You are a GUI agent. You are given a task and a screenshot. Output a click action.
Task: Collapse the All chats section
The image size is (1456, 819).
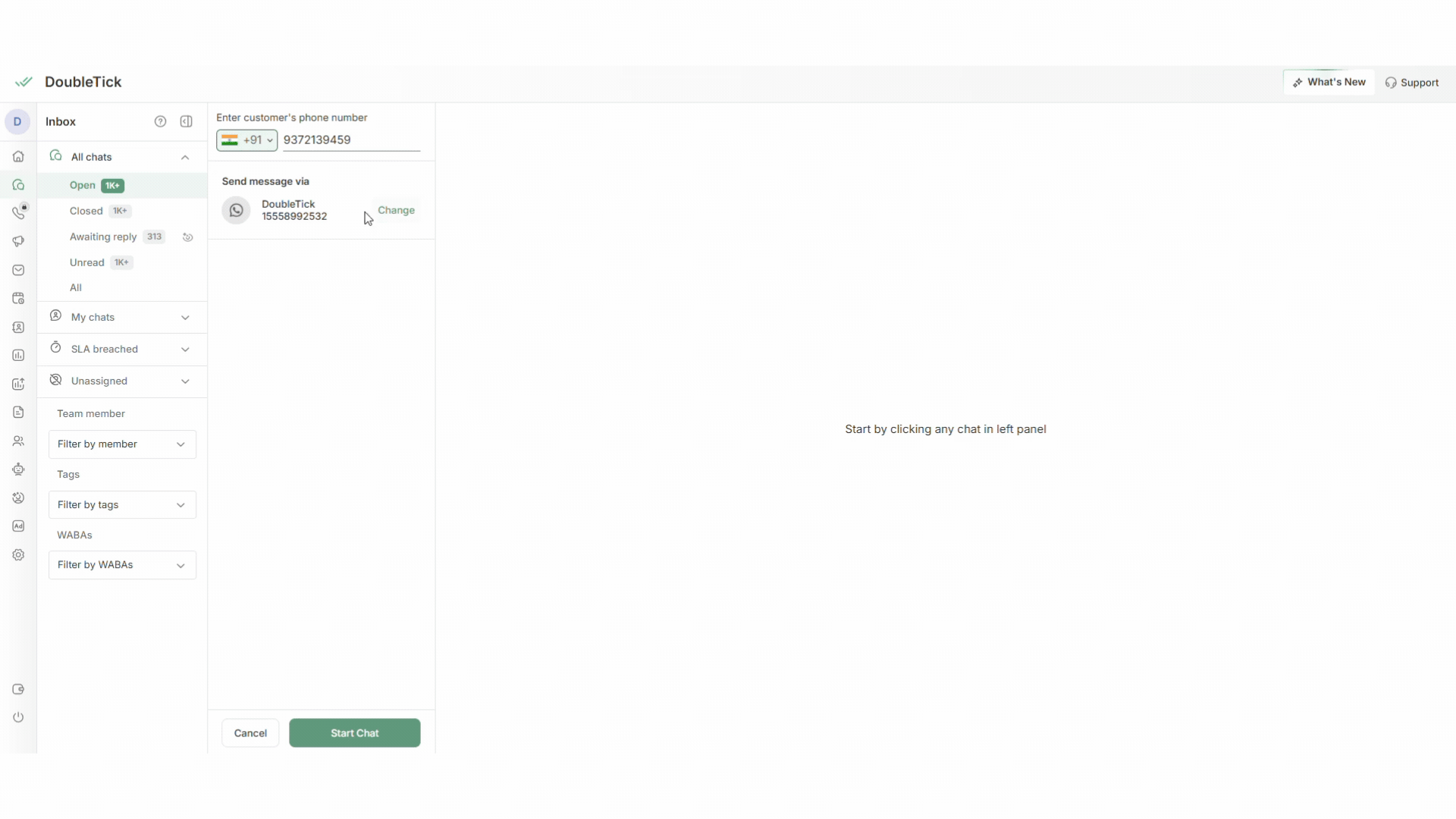click(x=185, y=157)
